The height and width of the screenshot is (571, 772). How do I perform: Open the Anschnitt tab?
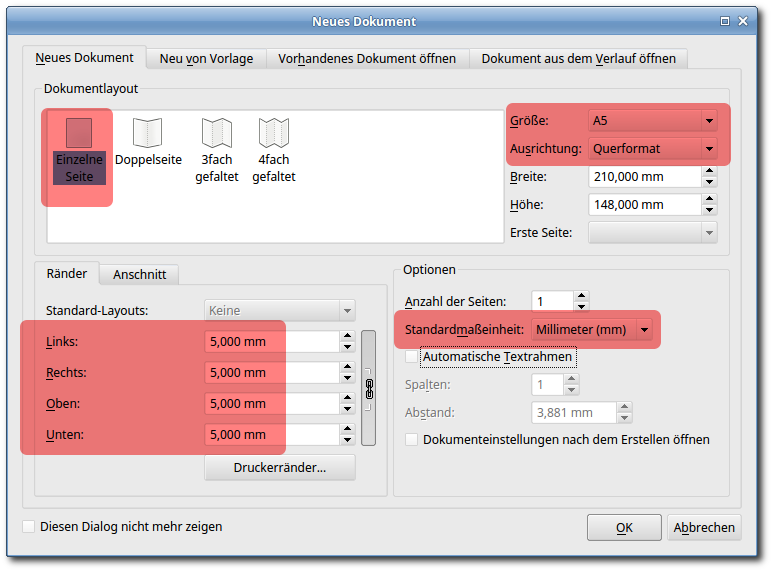pyautogui.click(x=139, y=274)
